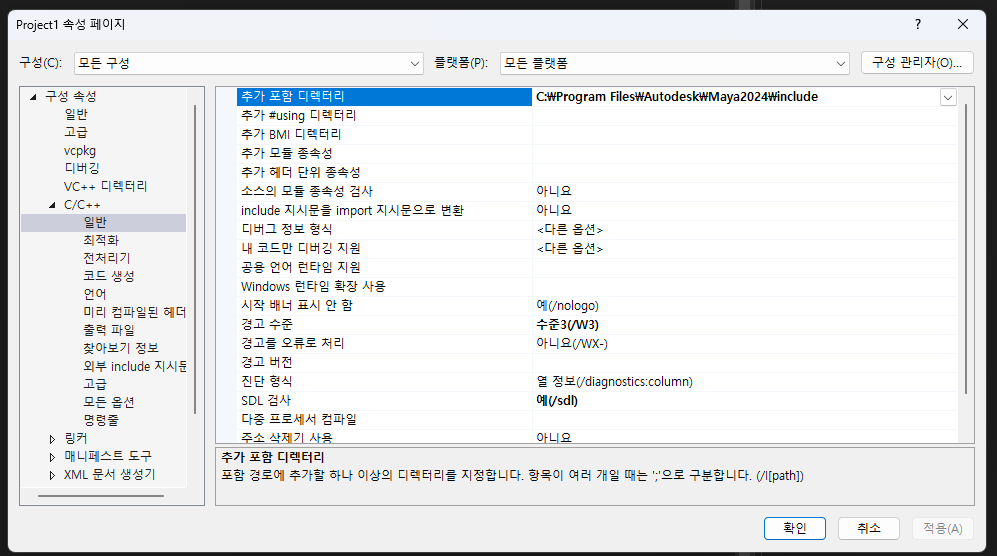Select 일반 under C/C++
Screen dimensions: 997x556
pos(95,222)
